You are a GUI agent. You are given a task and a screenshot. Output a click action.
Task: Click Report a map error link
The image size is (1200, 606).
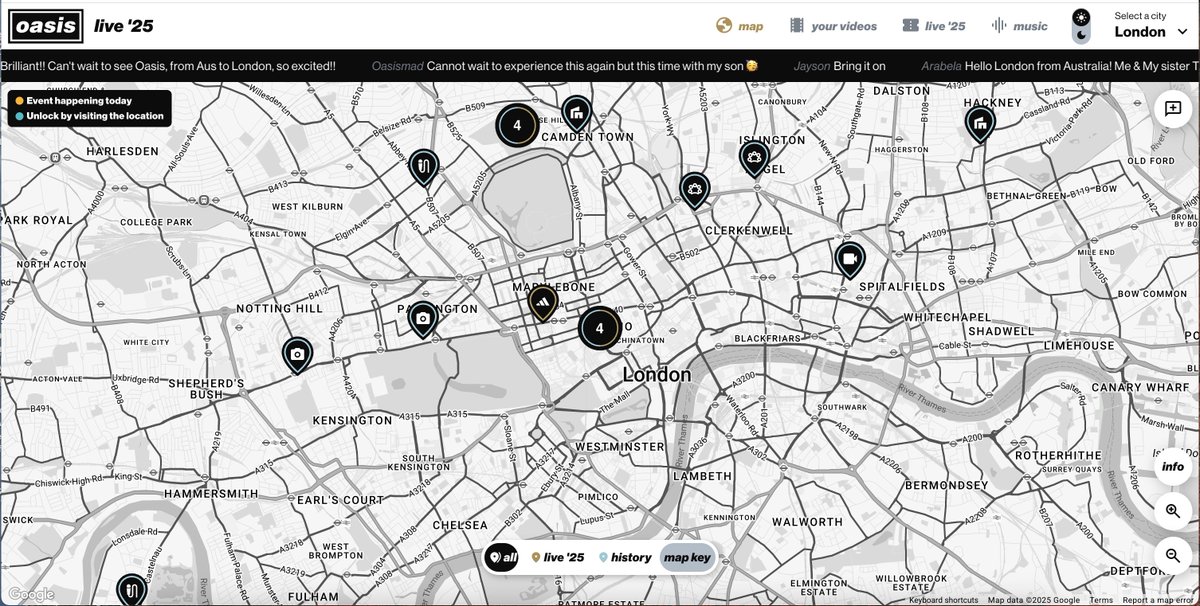point(1158,600)
